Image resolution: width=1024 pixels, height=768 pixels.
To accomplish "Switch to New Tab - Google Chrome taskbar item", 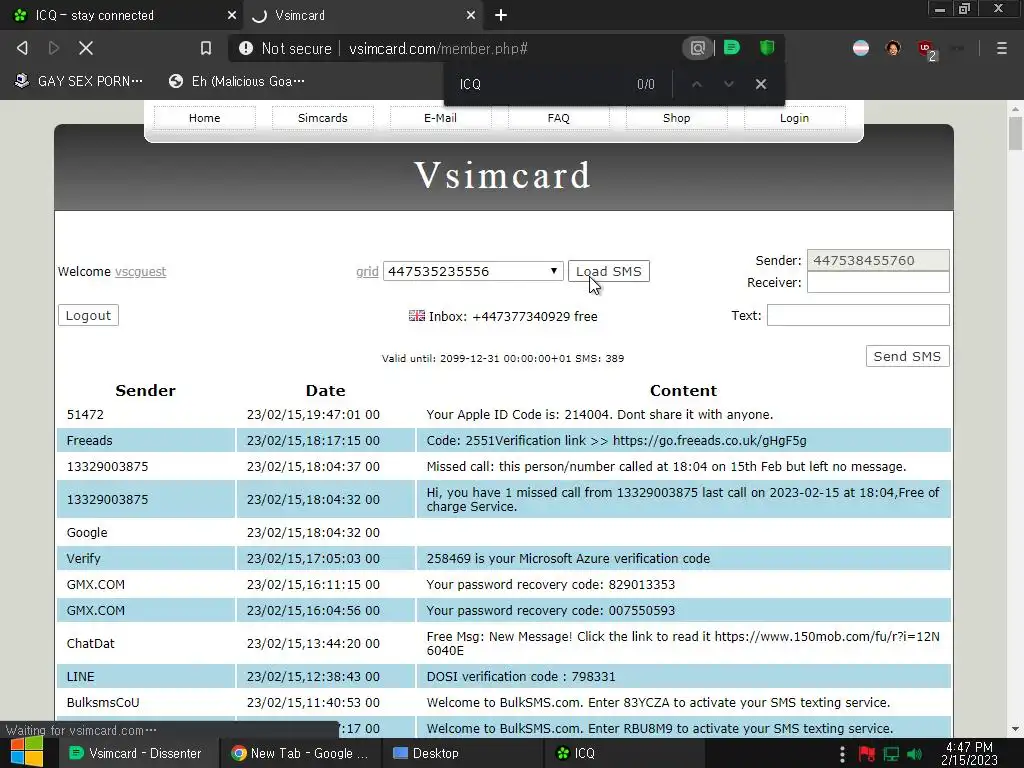I will pos(300,753).
